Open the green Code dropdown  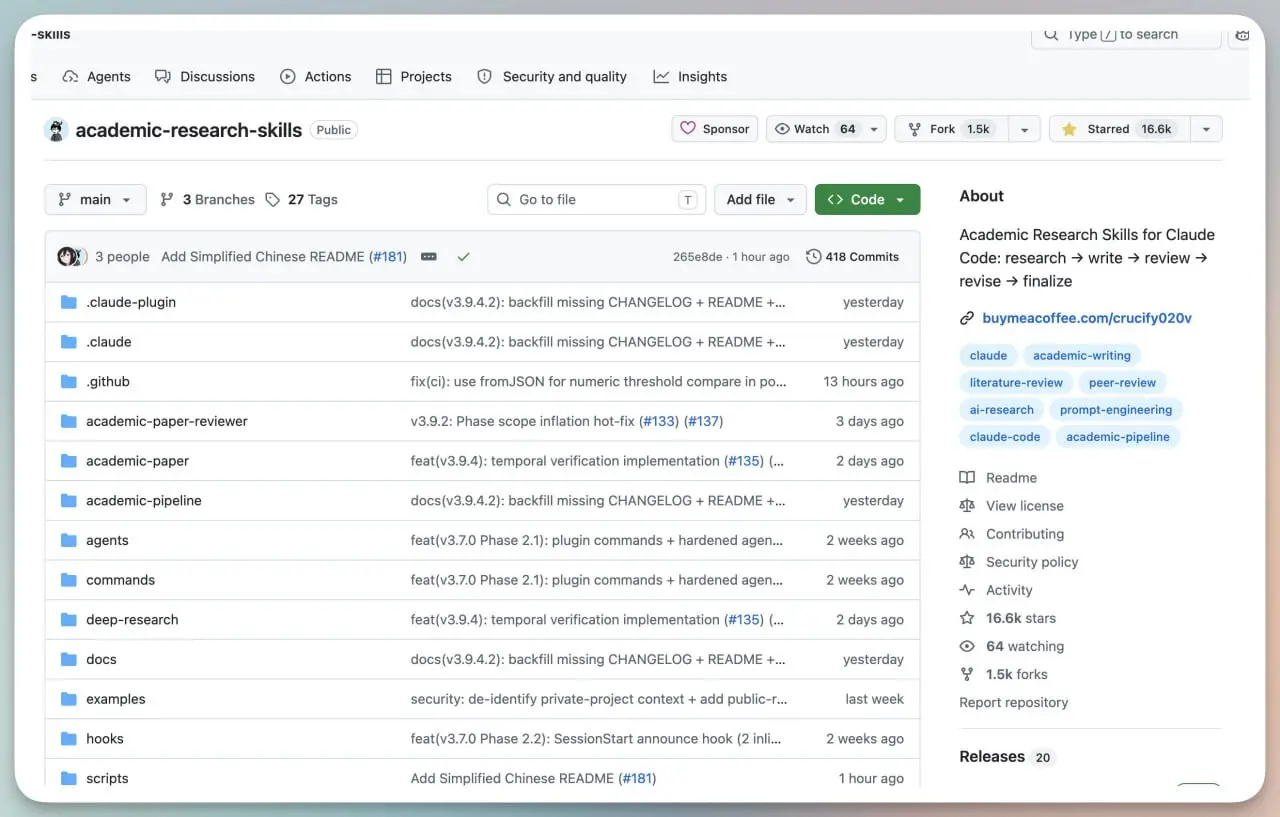click(x=867, y=199)
